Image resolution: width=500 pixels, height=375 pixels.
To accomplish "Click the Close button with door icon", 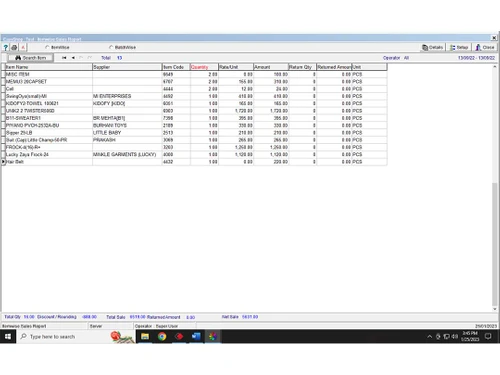I will click(485, 47).
